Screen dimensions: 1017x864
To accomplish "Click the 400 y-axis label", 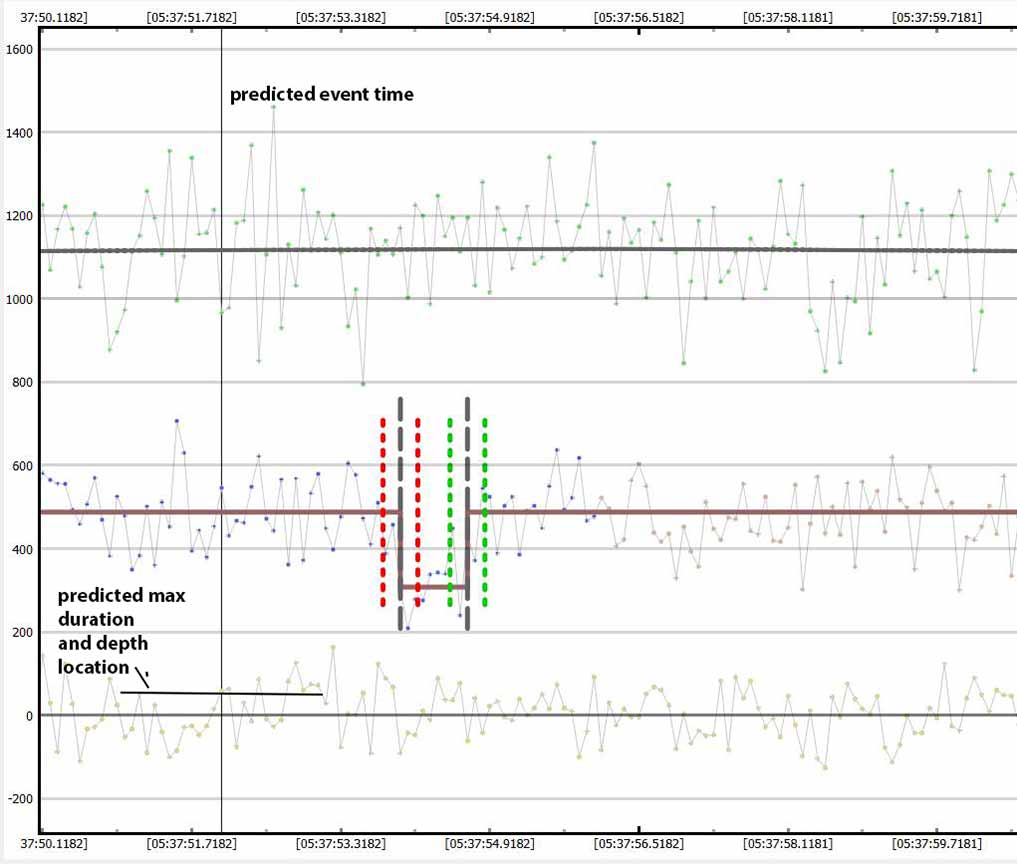I will click(22, 549).
